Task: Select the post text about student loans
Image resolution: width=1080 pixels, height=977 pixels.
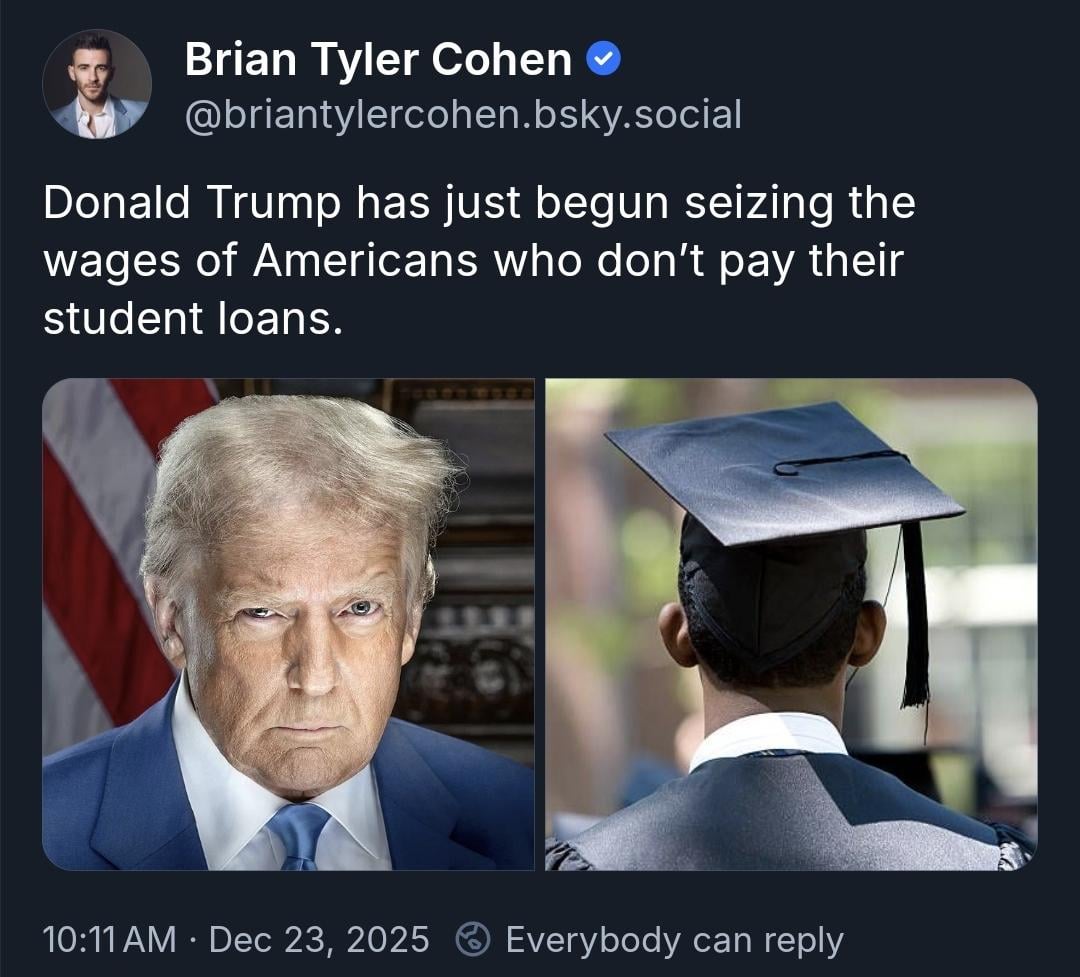Action: (479, 260)
